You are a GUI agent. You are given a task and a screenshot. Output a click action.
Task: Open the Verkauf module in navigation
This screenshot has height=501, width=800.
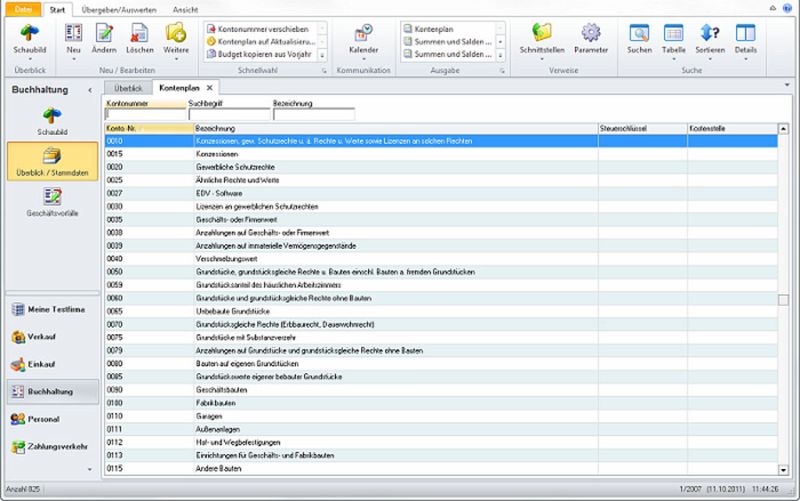(x=42, y=337)
